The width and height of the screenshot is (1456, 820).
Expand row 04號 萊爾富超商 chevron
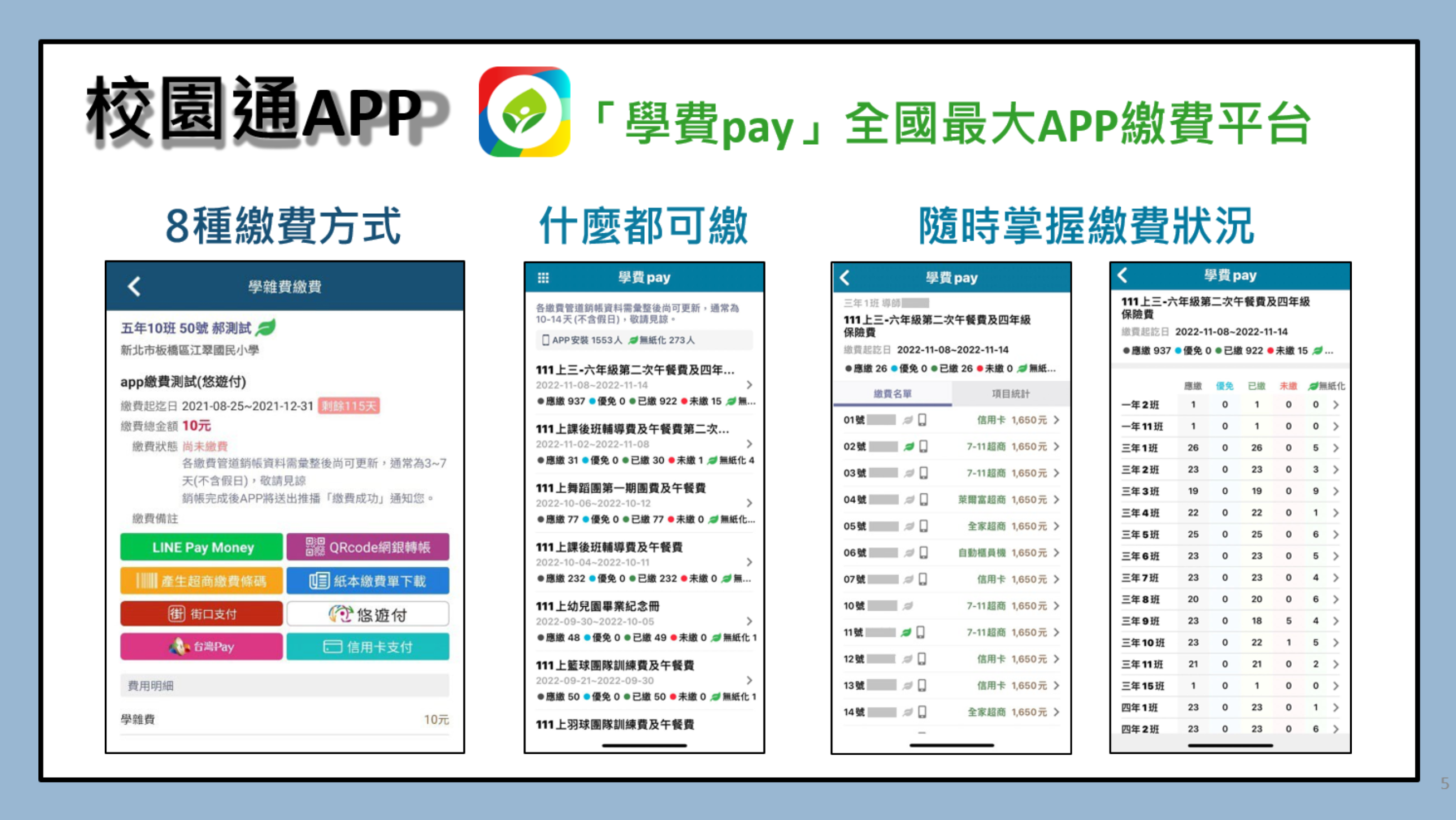click(x=1056, y=499)
